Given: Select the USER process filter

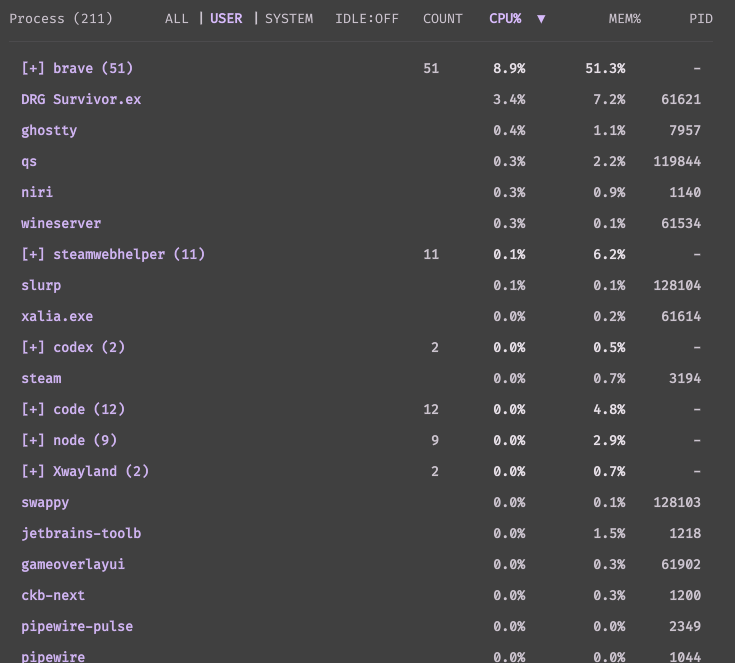Looking at the screenshot, I should pyautogui.click(x=226, y=19).
